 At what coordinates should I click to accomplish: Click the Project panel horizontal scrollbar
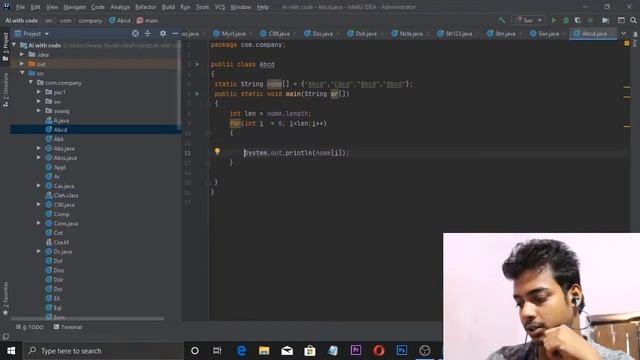[87, 318]
